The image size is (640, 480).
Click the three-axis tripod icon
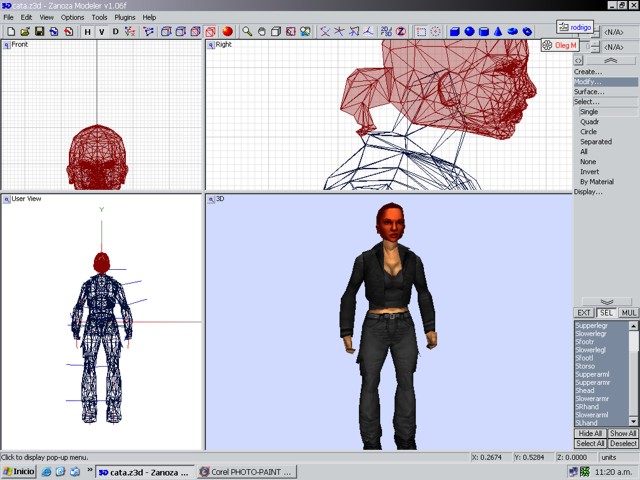coord(368,31)
